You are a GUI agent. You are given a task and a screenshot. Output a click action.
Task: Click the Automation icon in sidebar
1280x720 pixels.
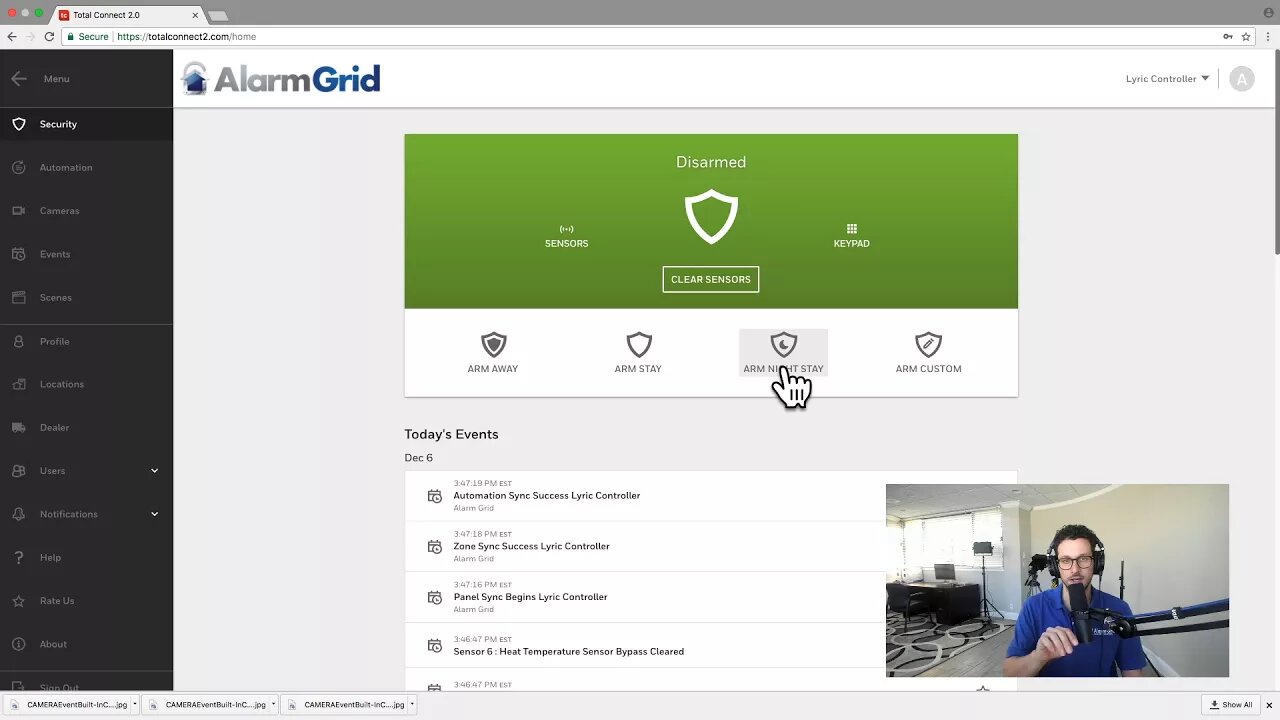pos(19,168)
